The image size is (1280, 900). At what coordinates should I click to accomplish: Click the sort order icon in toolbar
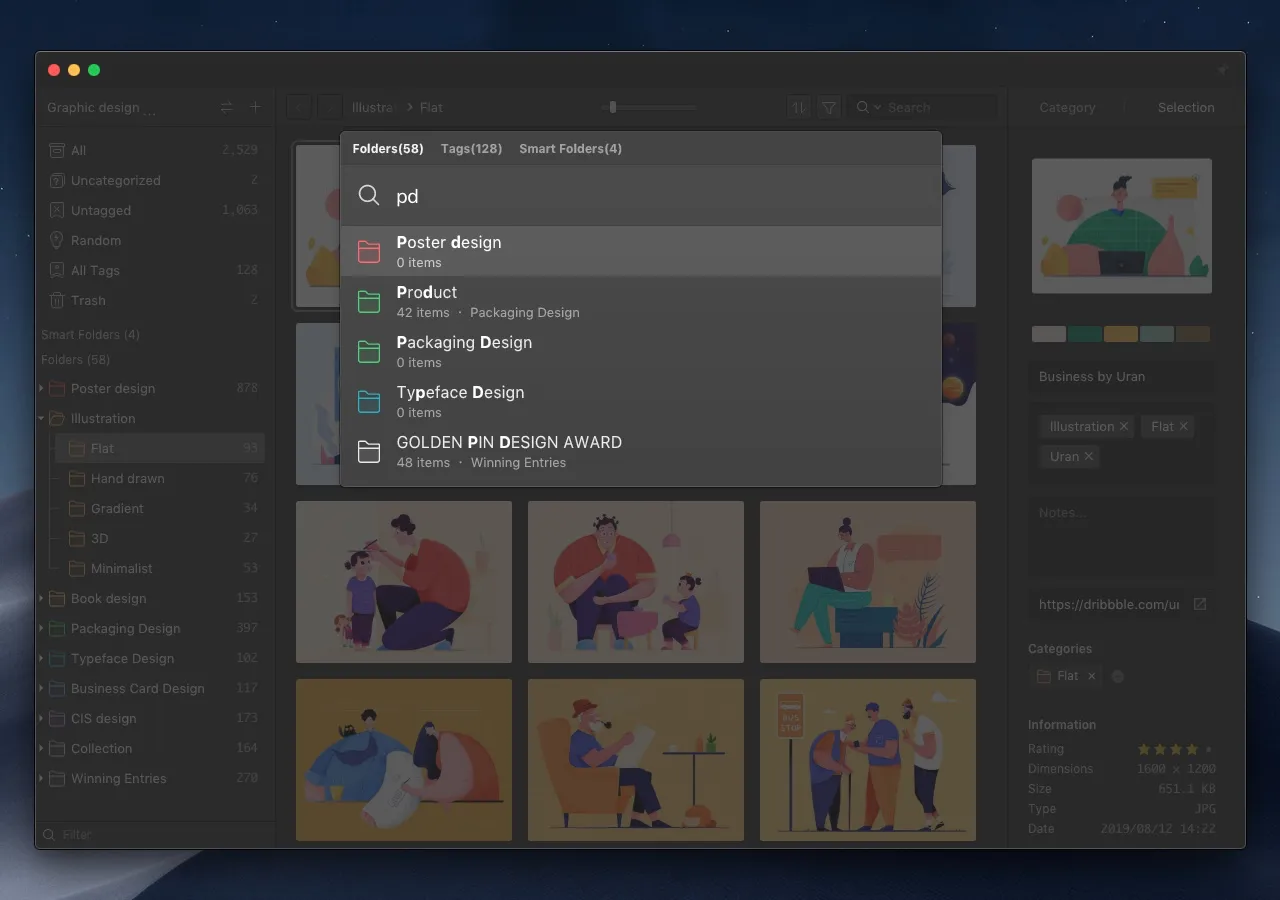[x=798, y=107]
